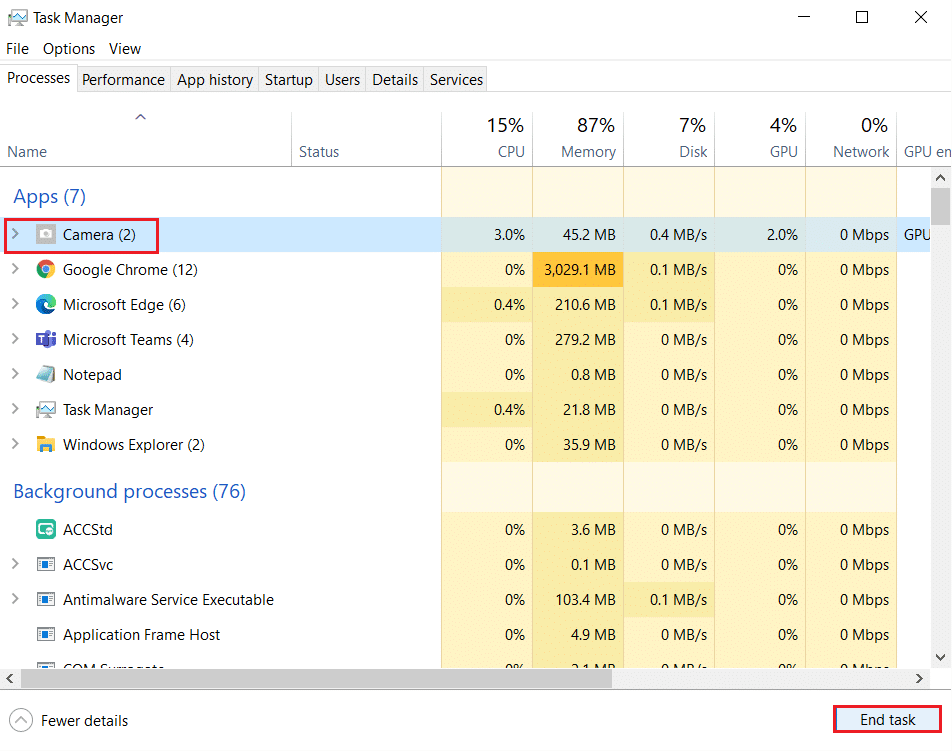Screen dimensions: 952x751
Task: Click the ACCSvc process icon
Action: pos(46,565)
